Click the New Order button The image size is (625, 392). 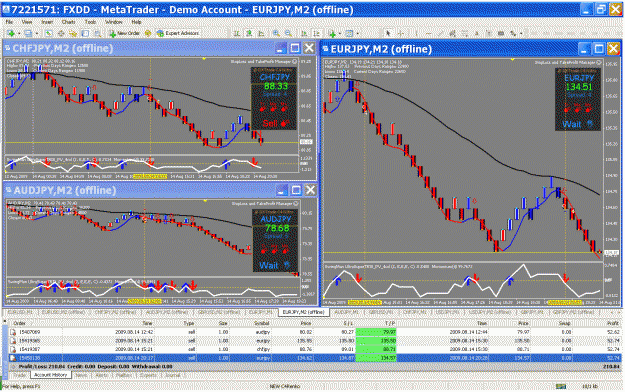tap(124, 33)
